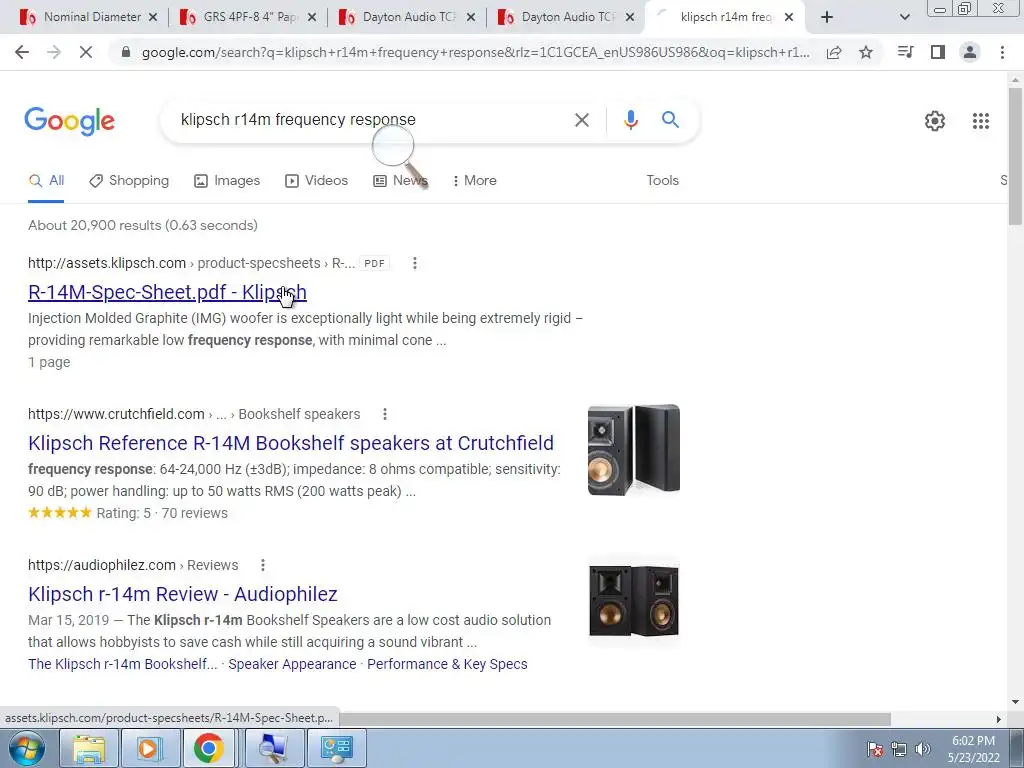Click inside the Google search field

(x=372, y=120)
